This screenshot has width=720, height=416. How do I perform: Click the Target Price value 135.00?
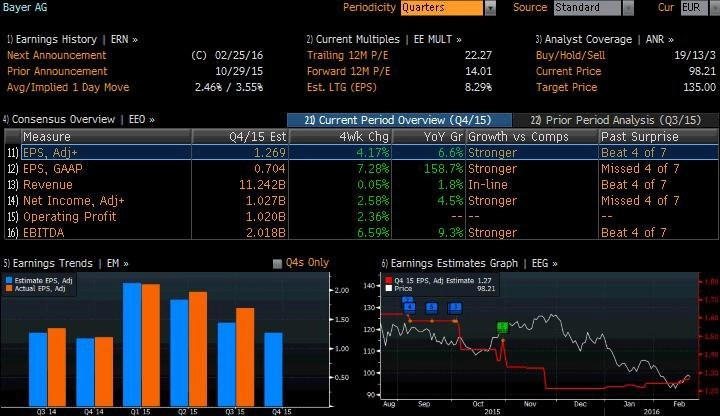[699, 87]
